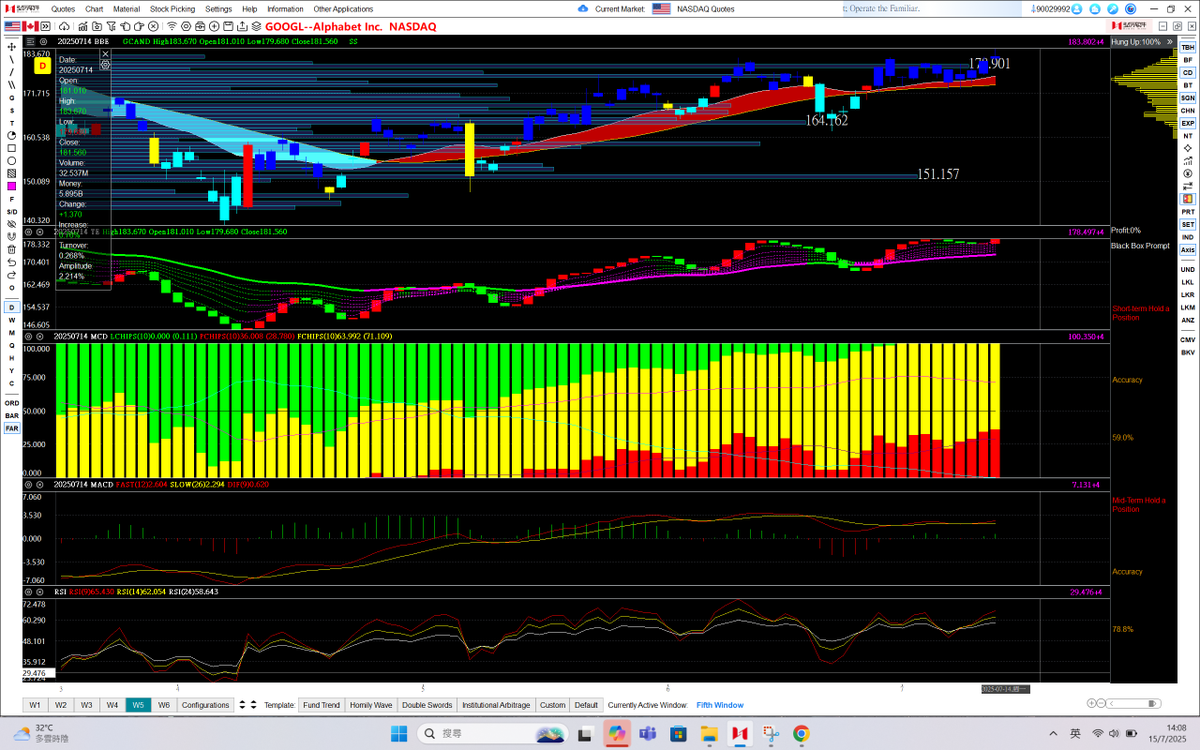Switch to weekly W period
The image size is (1200, 750).
[x=11, y=320]
